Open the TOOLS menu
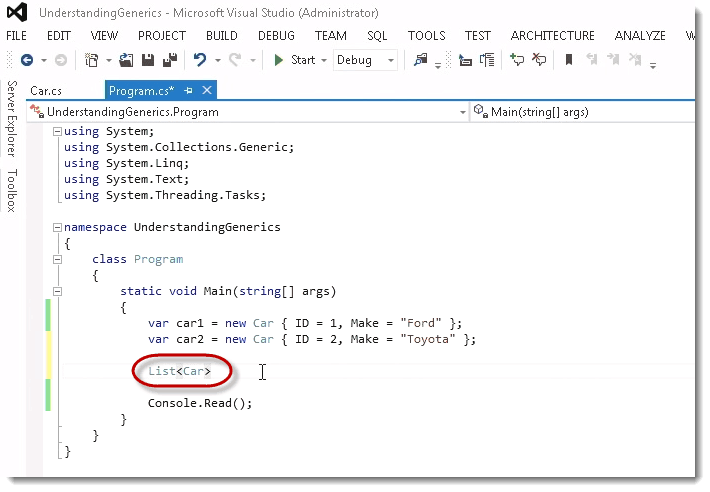The height and width of the screenshot is (492, 710). (x=427, y=36)
